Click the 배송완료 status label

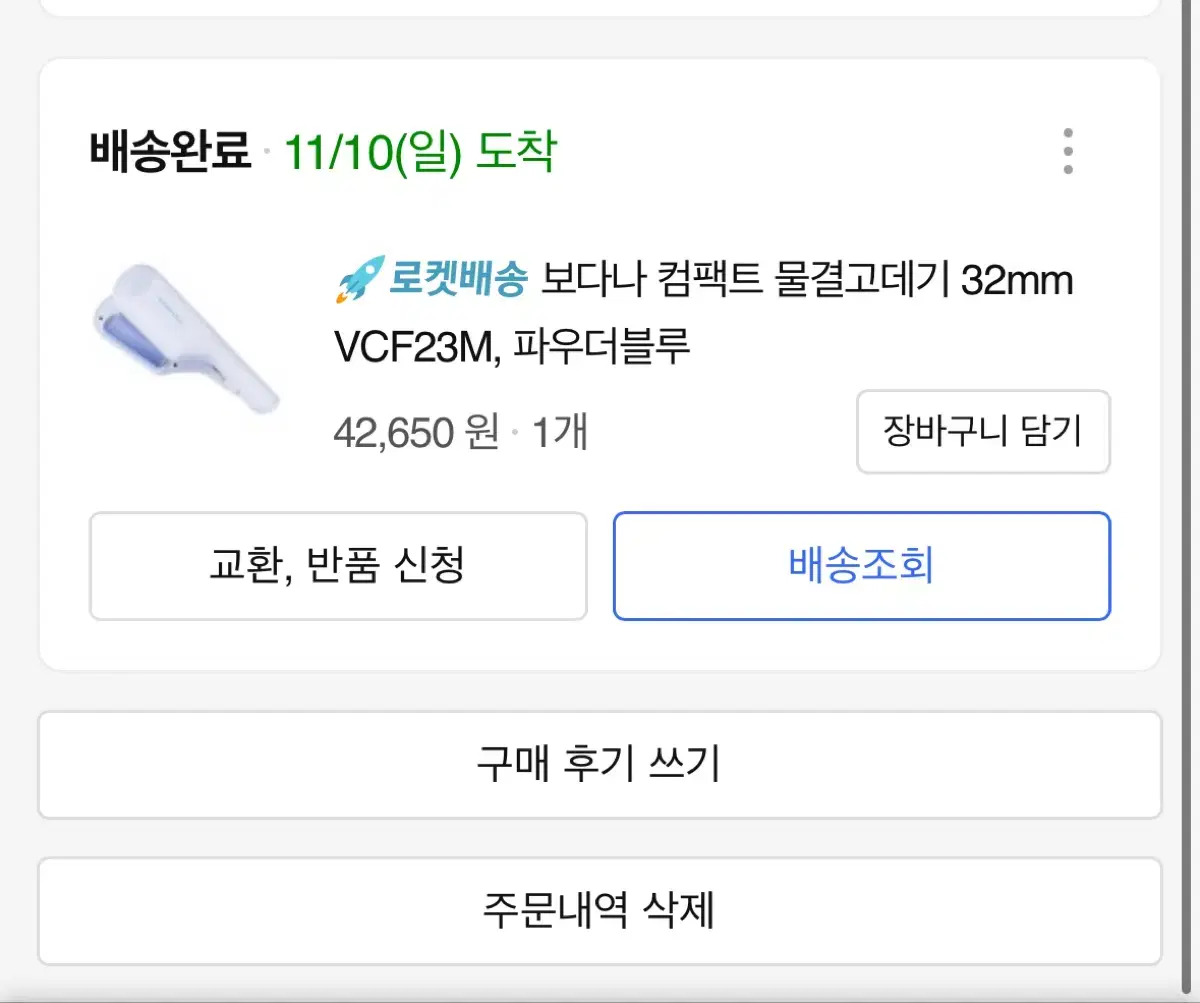(170, 152)
